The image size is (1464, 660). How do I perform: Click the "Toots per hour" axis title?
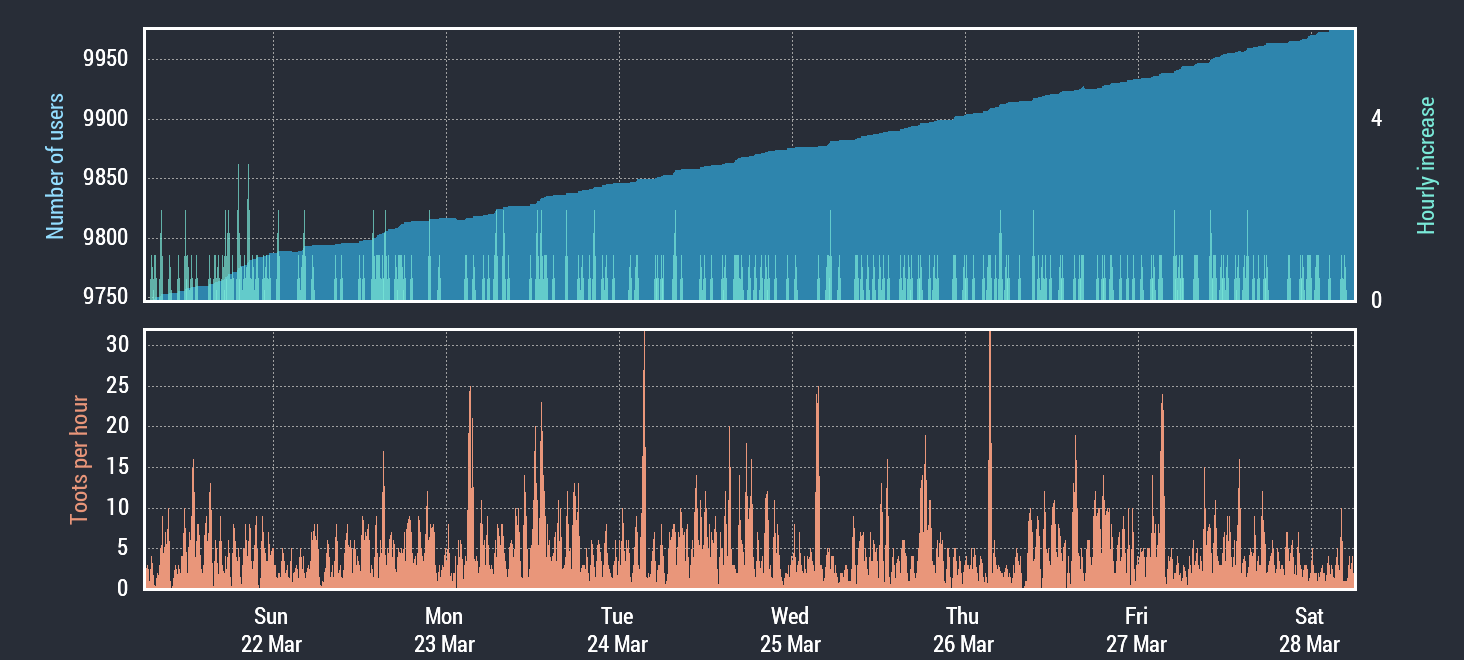[x=79, y=460]
